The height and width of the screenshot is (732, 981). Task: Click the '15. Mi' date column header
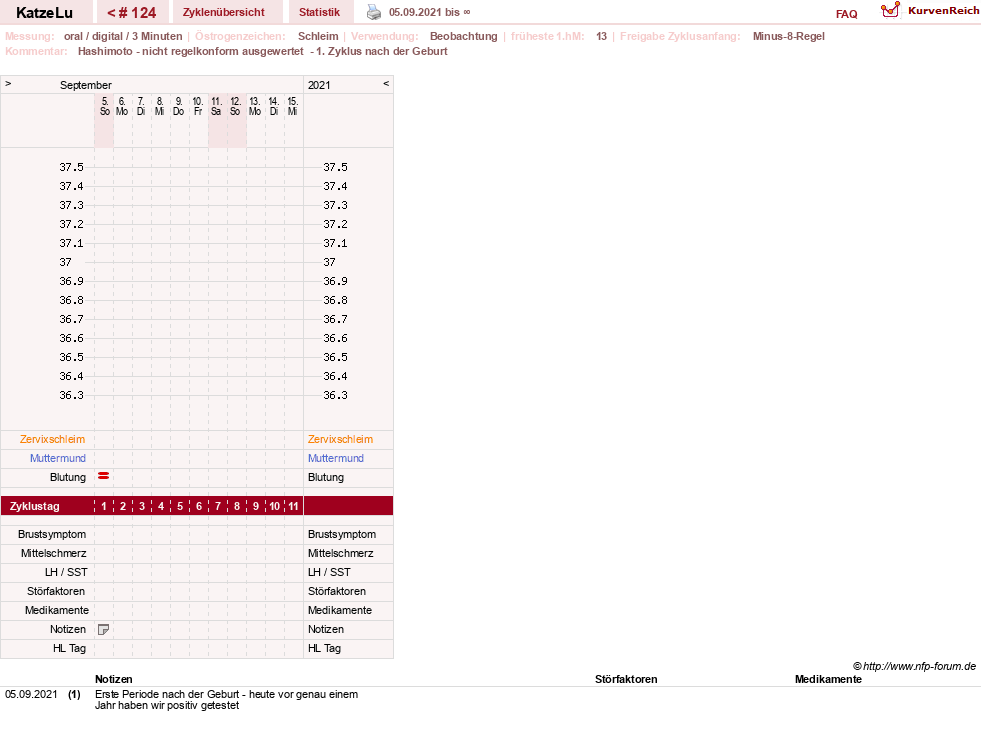292,106
